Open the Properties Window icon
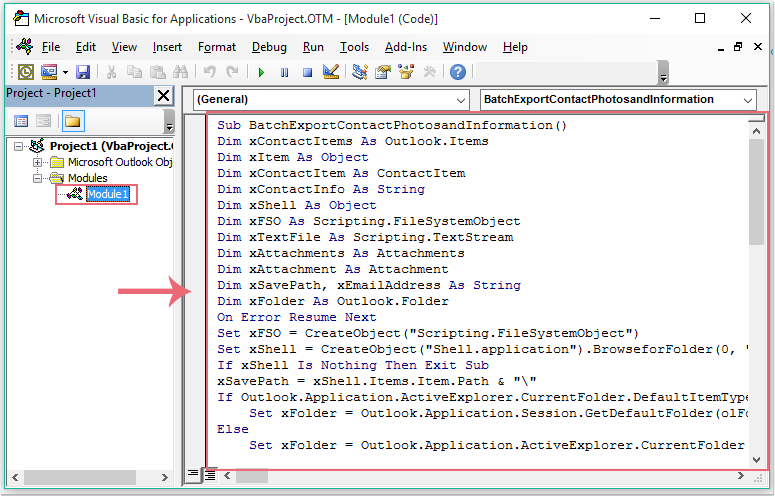 (x=383, y=72)
